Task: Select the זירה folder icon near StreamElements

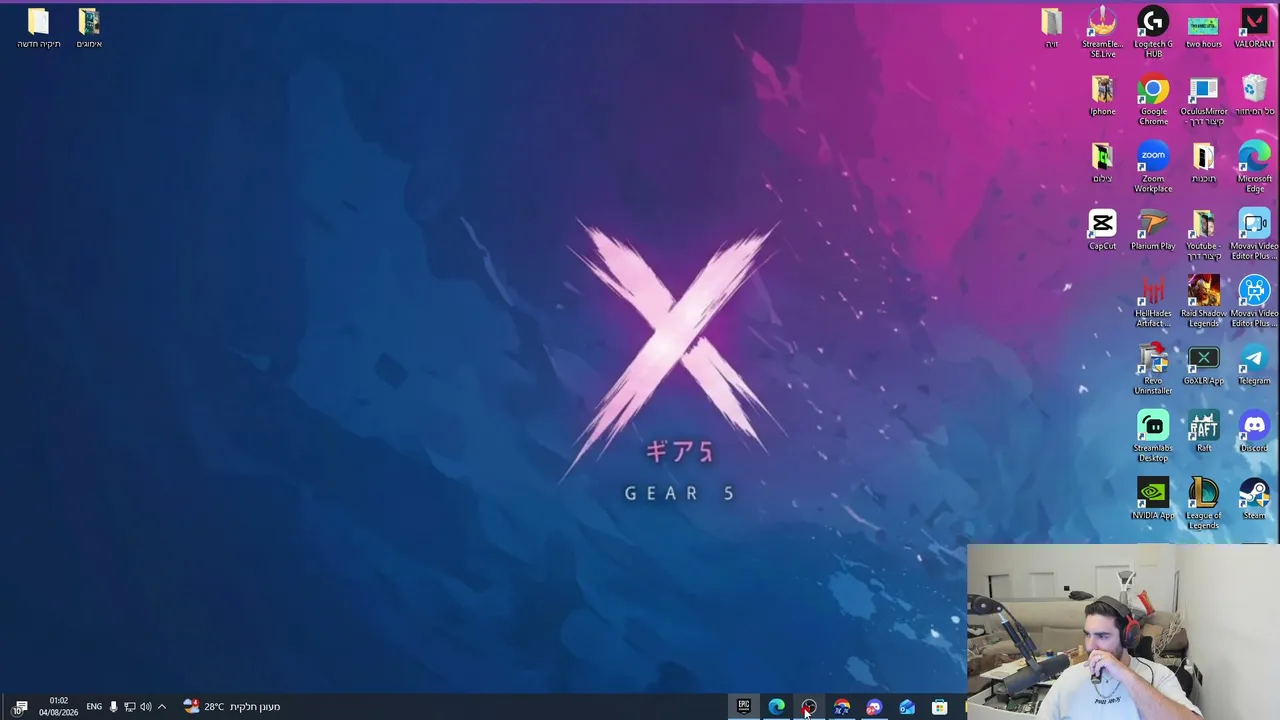Action: 1051,28
